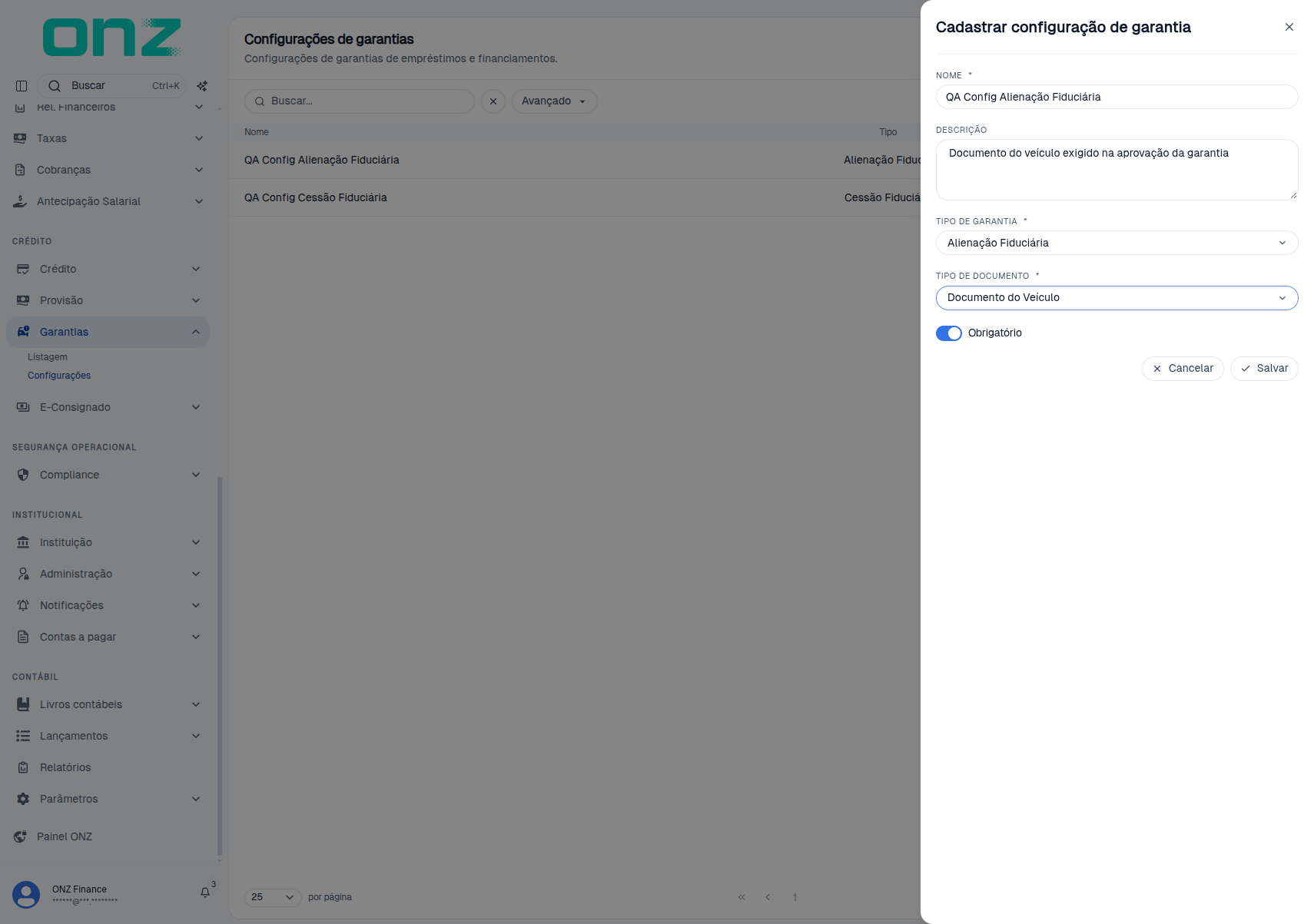Click the Contas a pagar icon
Viewport: 1314px width, 924px height.
(23, 637)
